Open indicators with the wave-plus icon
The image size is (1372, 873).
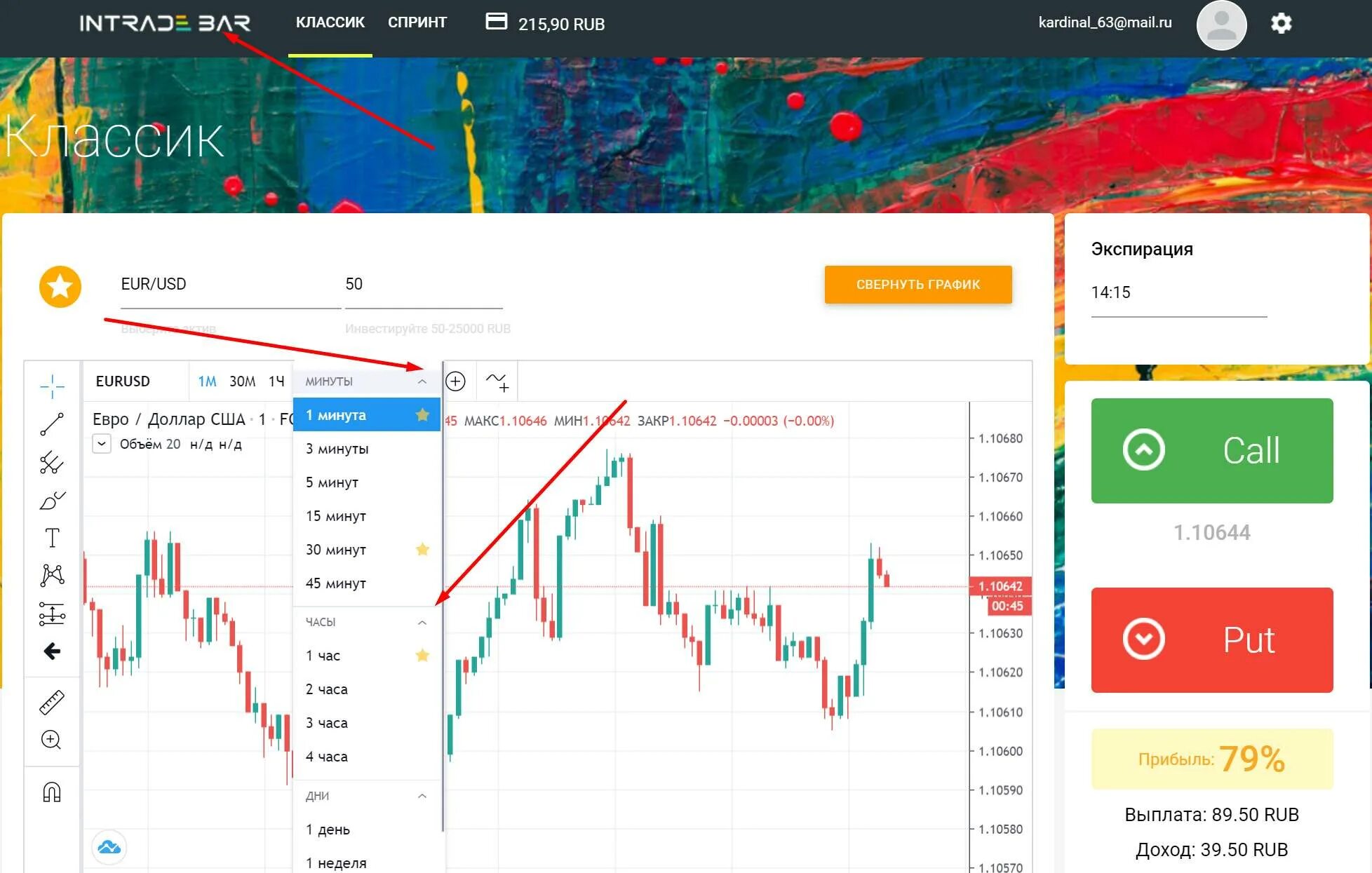(x=497, y=381)
